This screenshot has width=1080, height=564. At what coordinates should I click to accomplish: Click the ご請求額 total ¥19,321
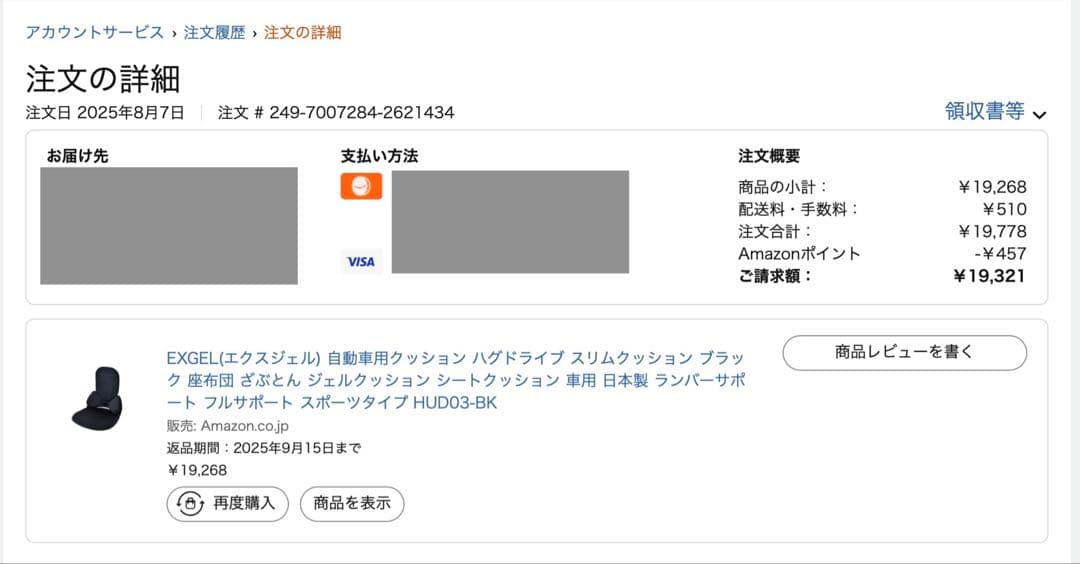click(989, 276)
